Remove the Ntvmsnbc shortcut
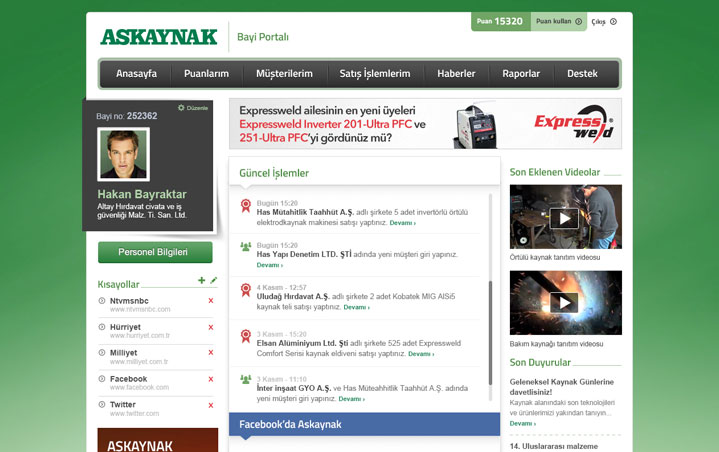This screenshot has width=719, height=452. tap(211, 301)
